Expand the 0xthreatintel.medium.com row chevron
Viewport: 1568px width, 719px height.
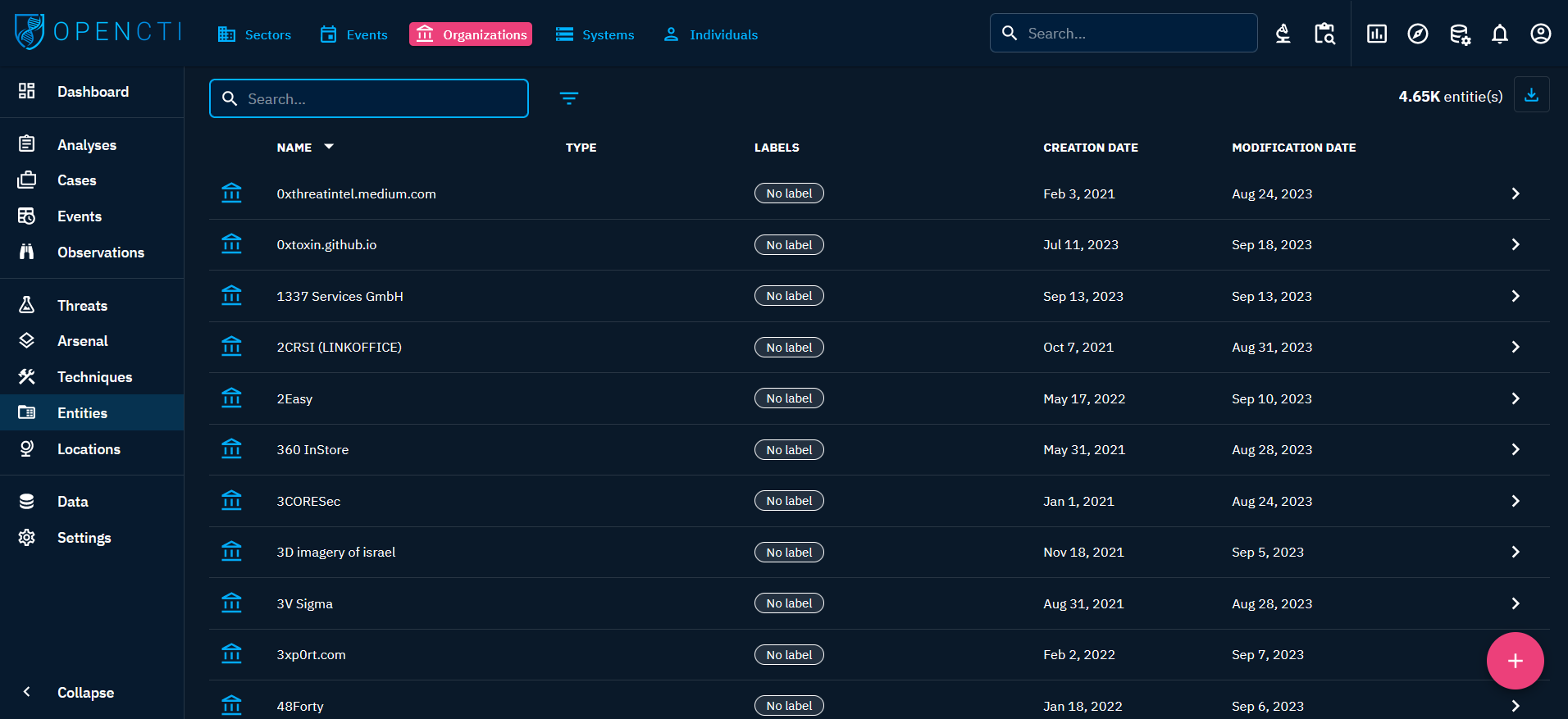point(1515,193)
